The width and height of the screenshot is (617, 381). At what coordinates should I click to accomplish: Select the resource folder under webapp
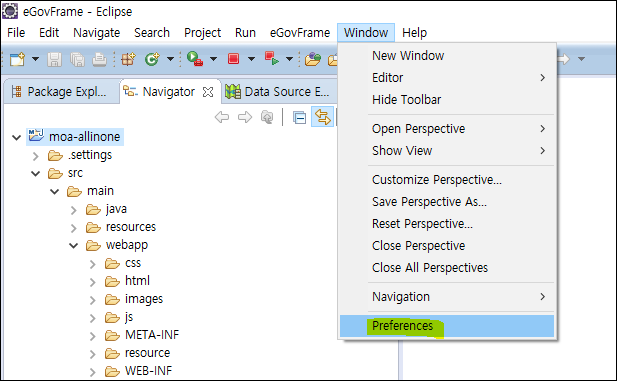pyautogui.click(x=138, y=353)
